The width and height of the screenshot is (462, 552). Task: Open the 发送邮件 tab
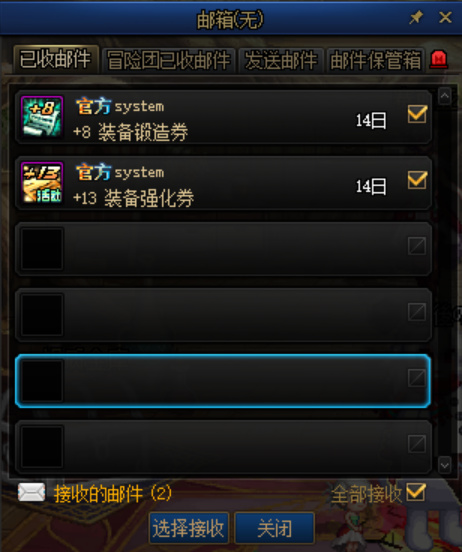(x=281, y=60)
